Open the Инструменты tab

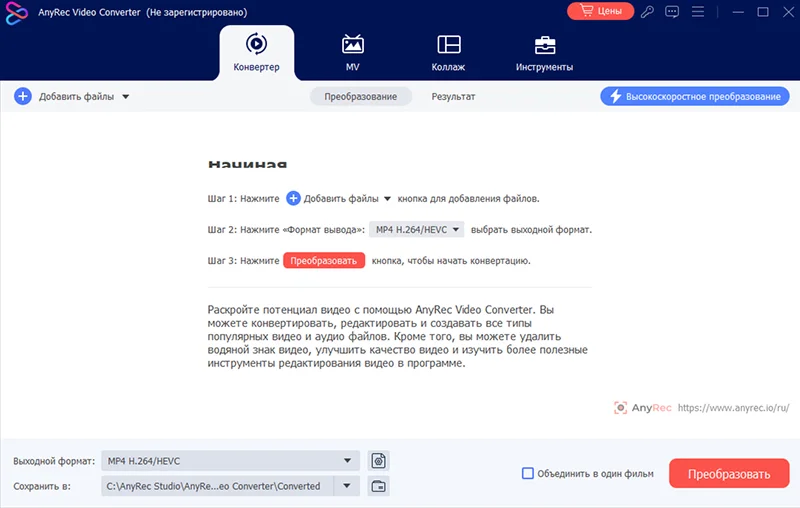pos(544,53)
